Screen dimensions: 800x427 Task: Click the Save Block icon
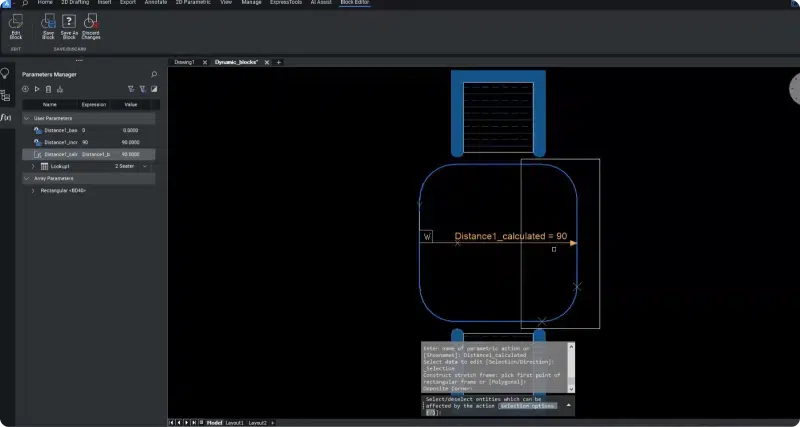(x=48, y=22)
